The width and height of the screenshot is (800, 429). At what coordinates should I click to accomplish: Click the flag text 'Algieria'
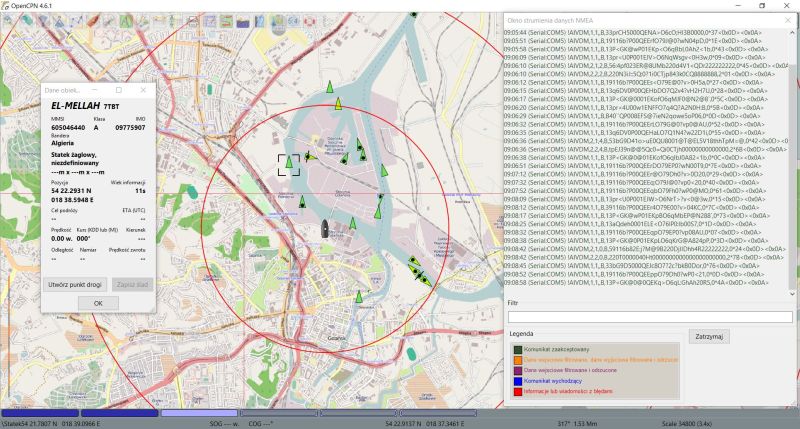(62, 143)
